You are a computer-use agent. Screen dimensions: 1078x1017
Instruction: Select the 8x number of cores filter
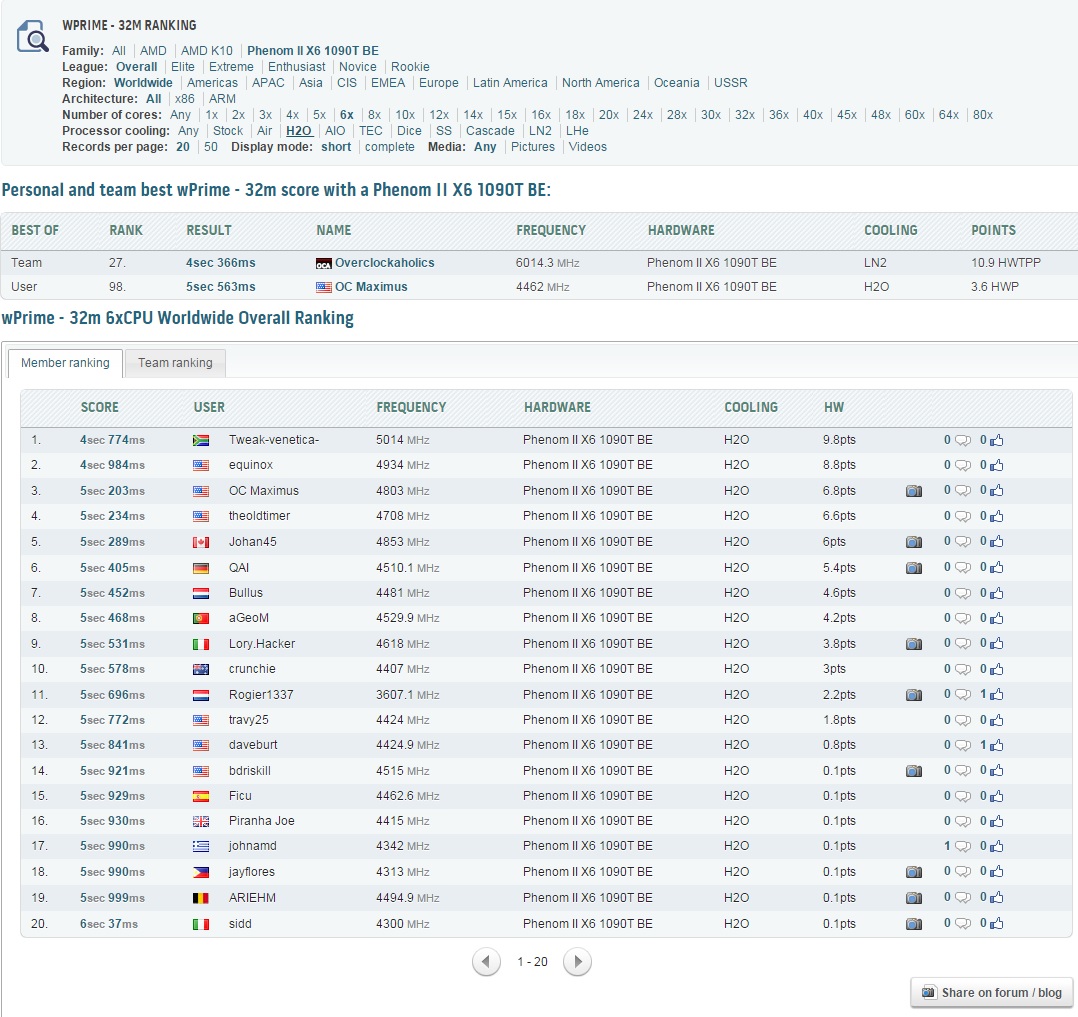[x=374, y=115]
